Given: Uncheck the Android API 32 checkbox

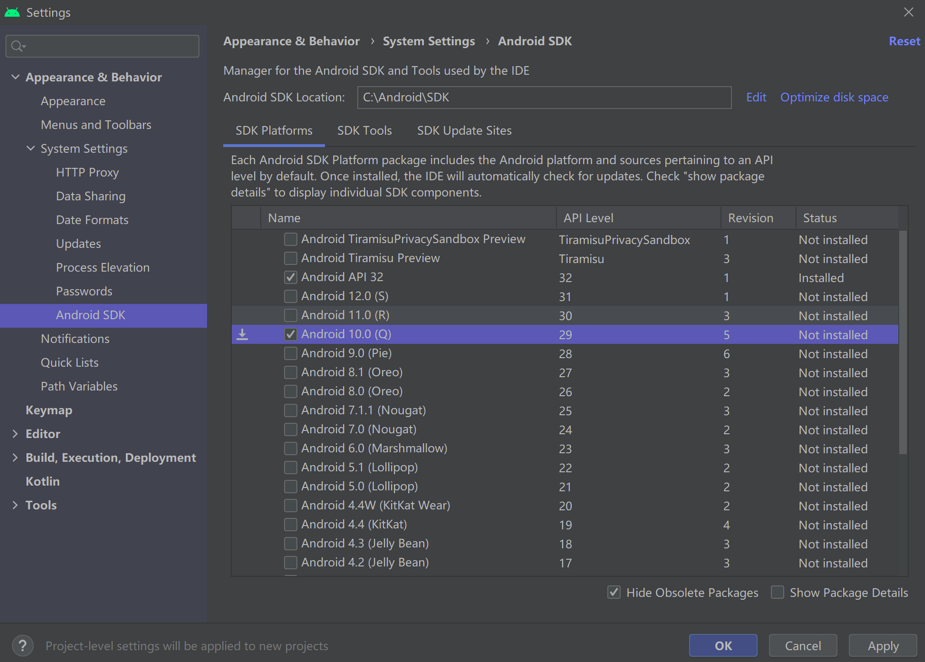Looking at the screenshot, I should 290,278.
